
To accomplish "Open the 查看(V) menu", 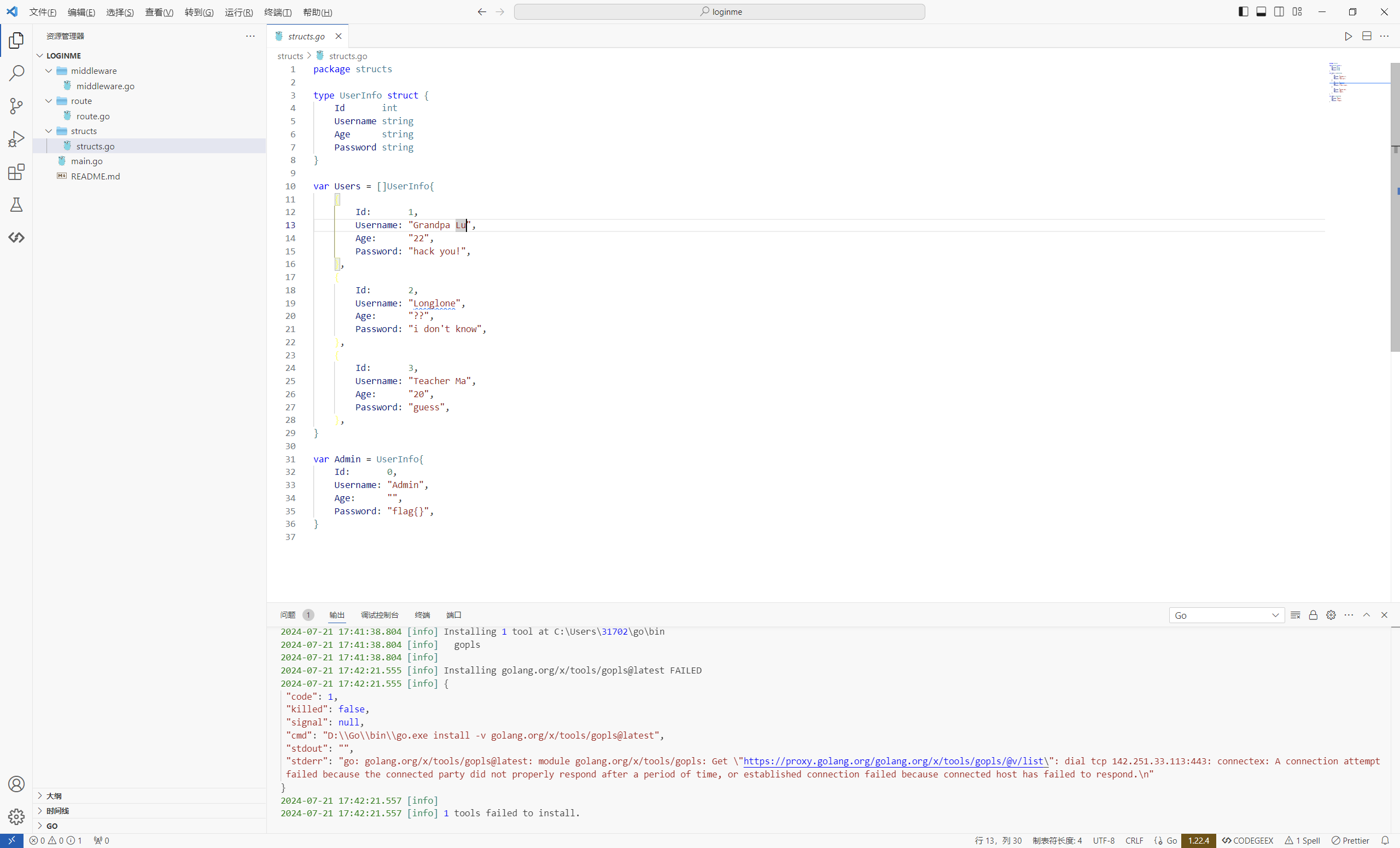I will (x=159, y=12).
